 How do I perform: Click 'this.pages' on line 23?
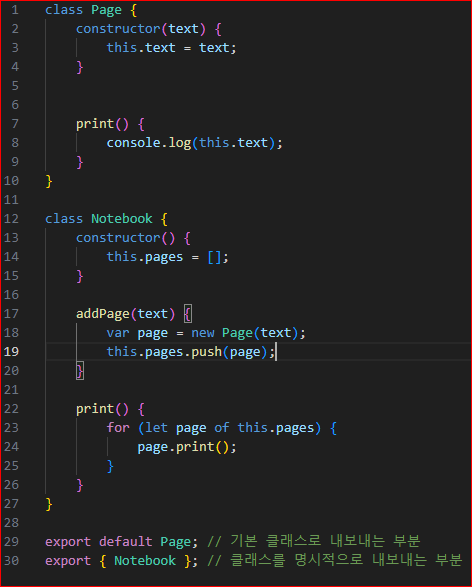pyautogui.click(x=276, y=428)
